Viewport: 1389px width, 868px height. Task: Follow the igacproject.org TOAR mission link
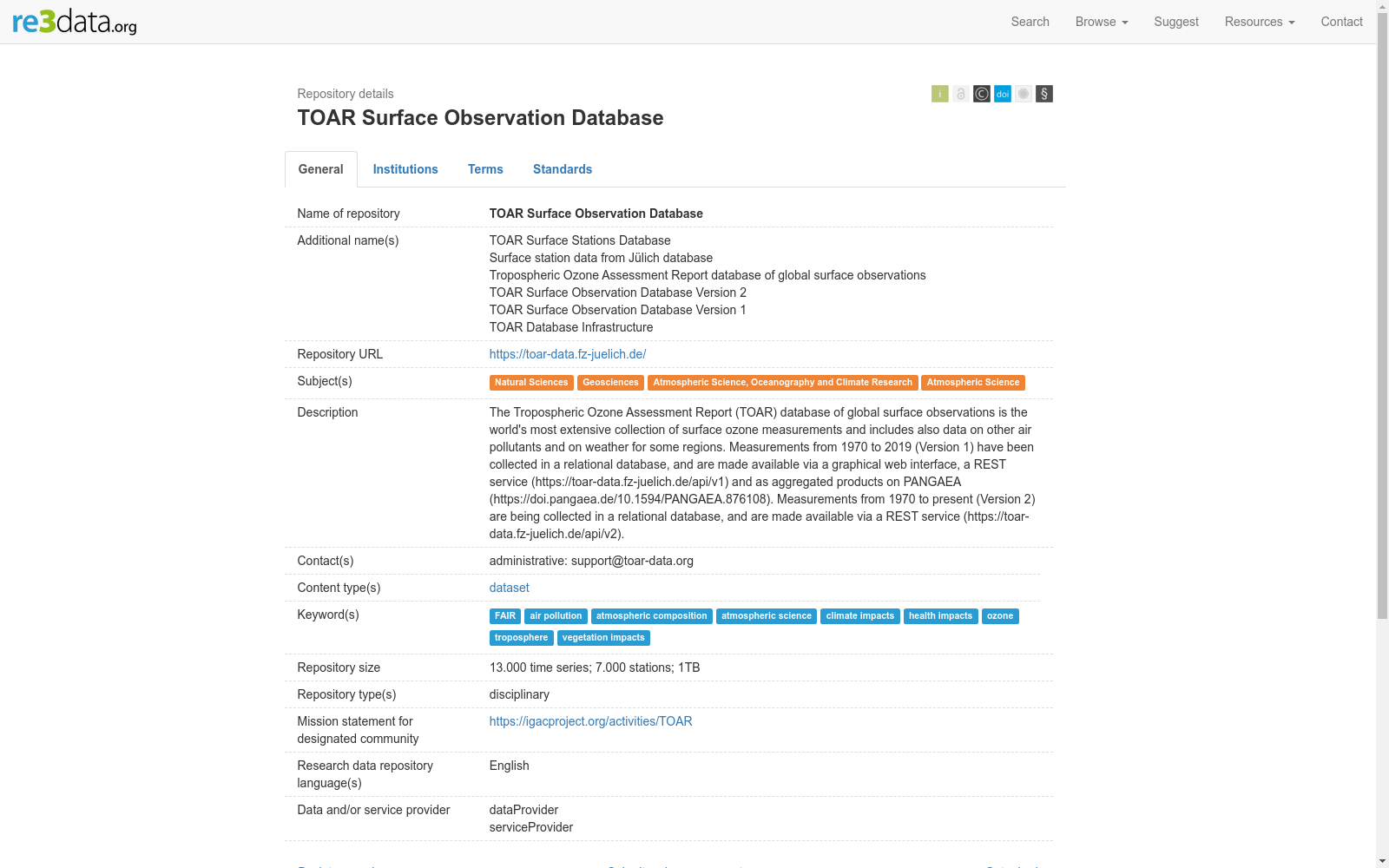[591, 721]
